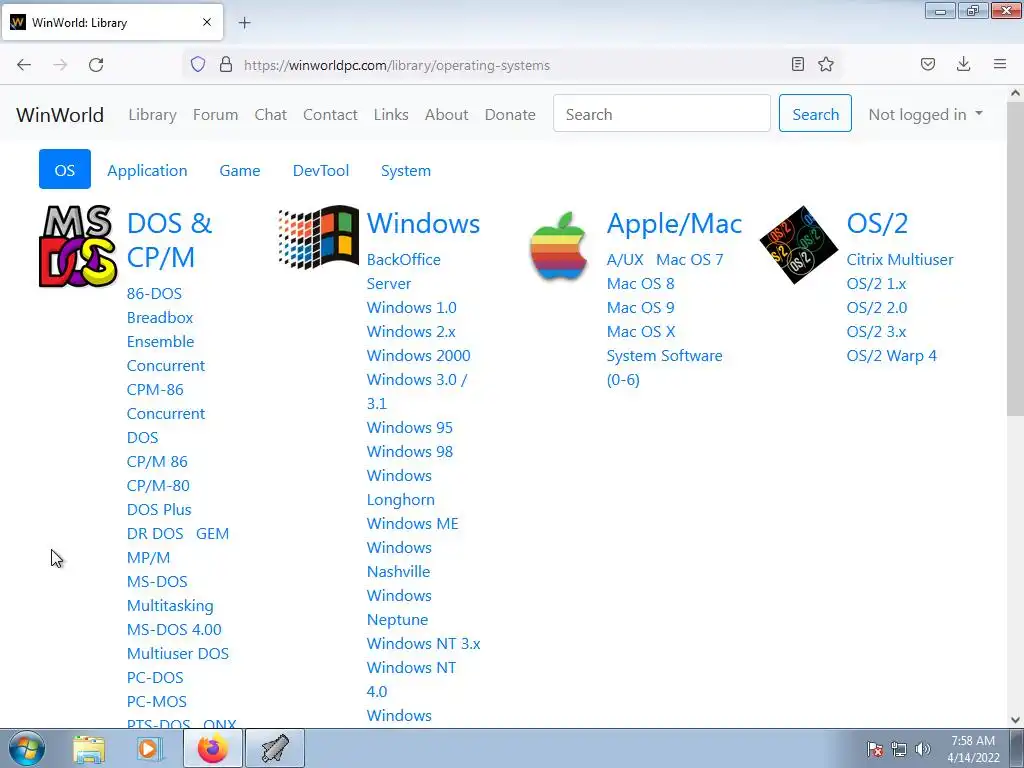Open the Windows 2000 link
The width and height of the screenshot is (1024, 768).
pos(419,356)
